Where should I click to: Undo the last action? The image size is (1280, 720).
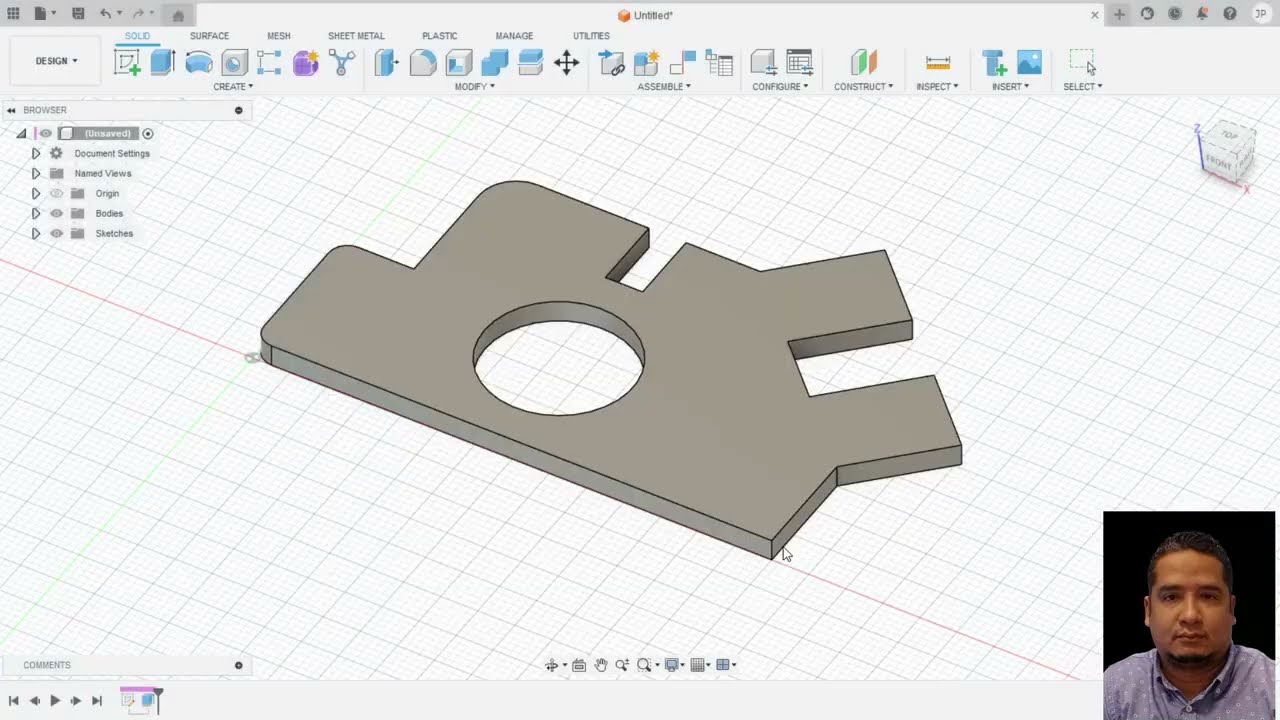coord(105,14)
